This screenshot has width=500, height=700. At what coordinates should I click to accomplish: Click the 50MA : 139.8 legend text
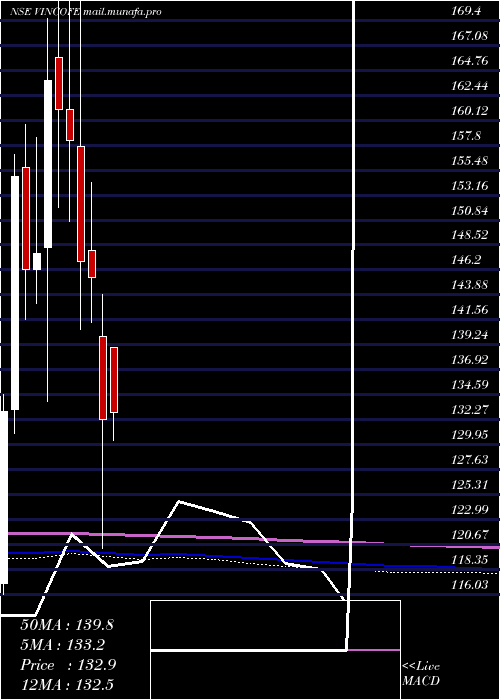[x=67, y=625]
